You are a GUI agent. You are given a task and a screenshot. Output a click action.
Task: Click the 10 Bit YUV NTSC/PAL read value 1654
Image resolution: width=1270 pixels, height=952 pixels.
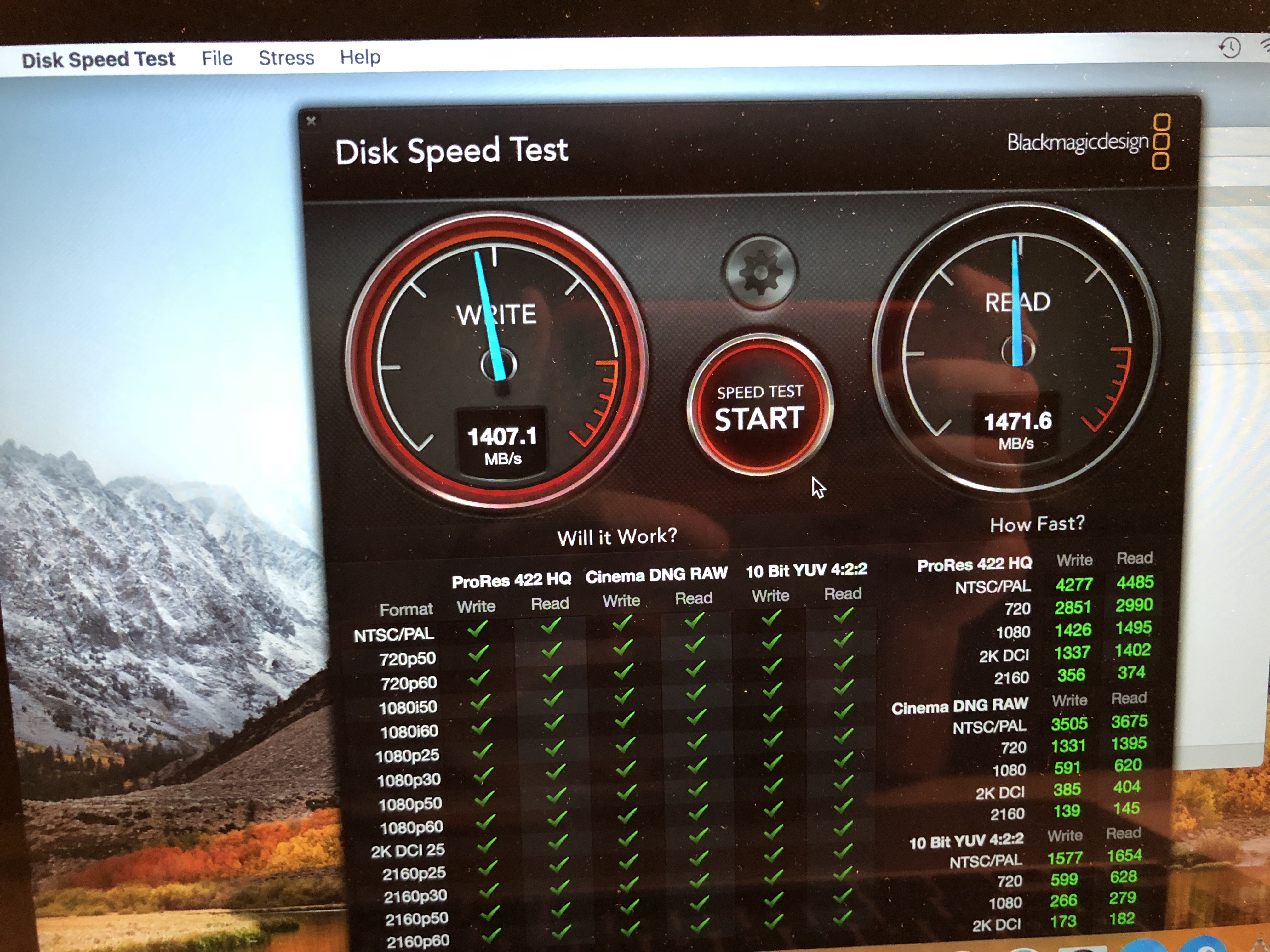point(1124,856)
